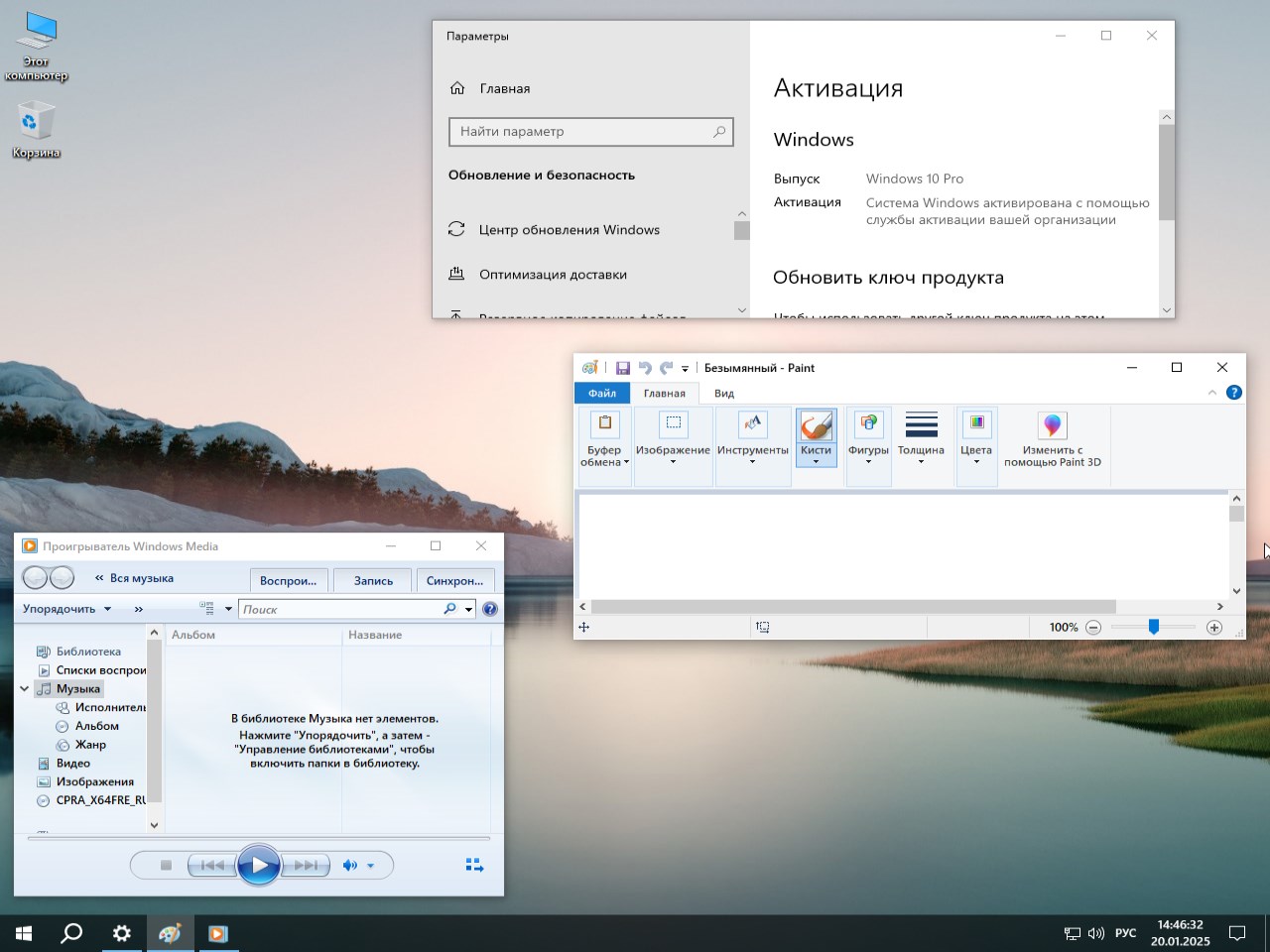Open the Толщина line thickness menu

921,439
